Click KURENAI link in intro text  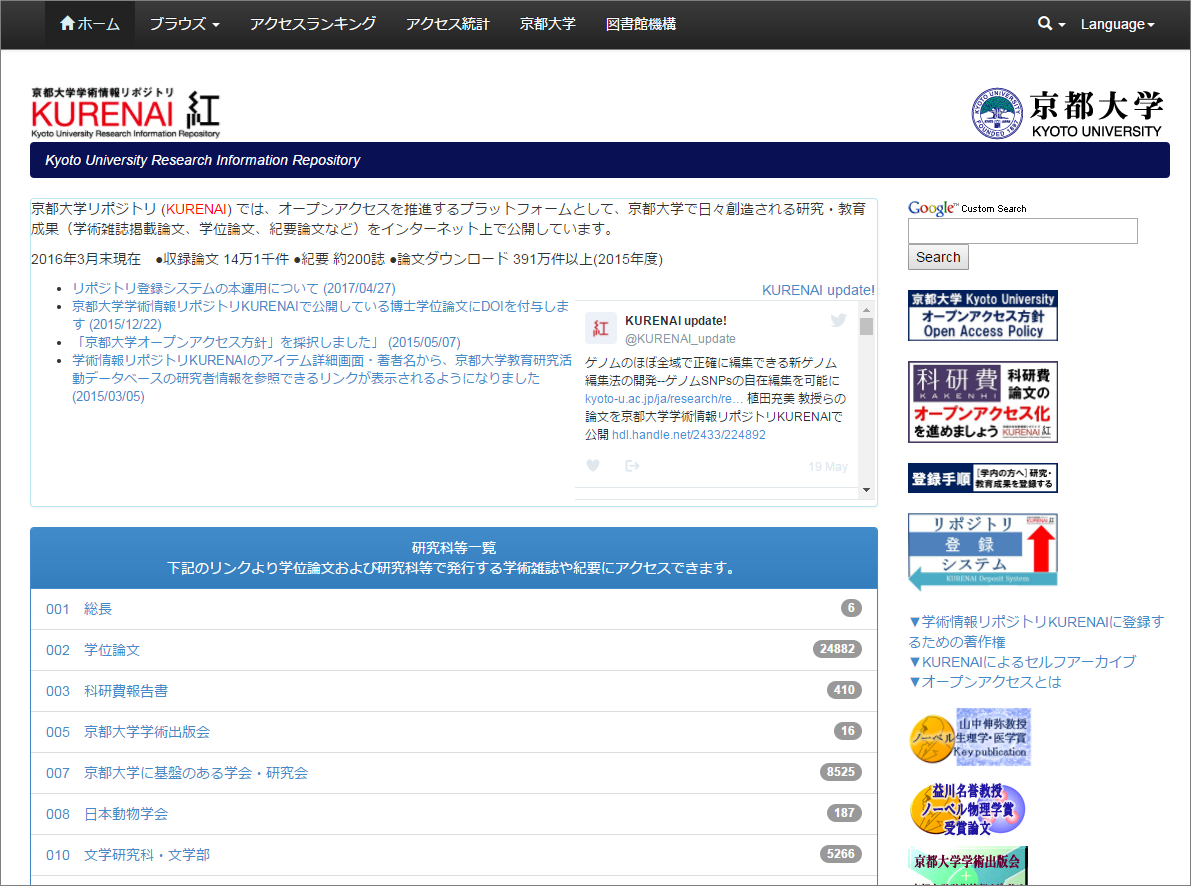click(197, 209)
